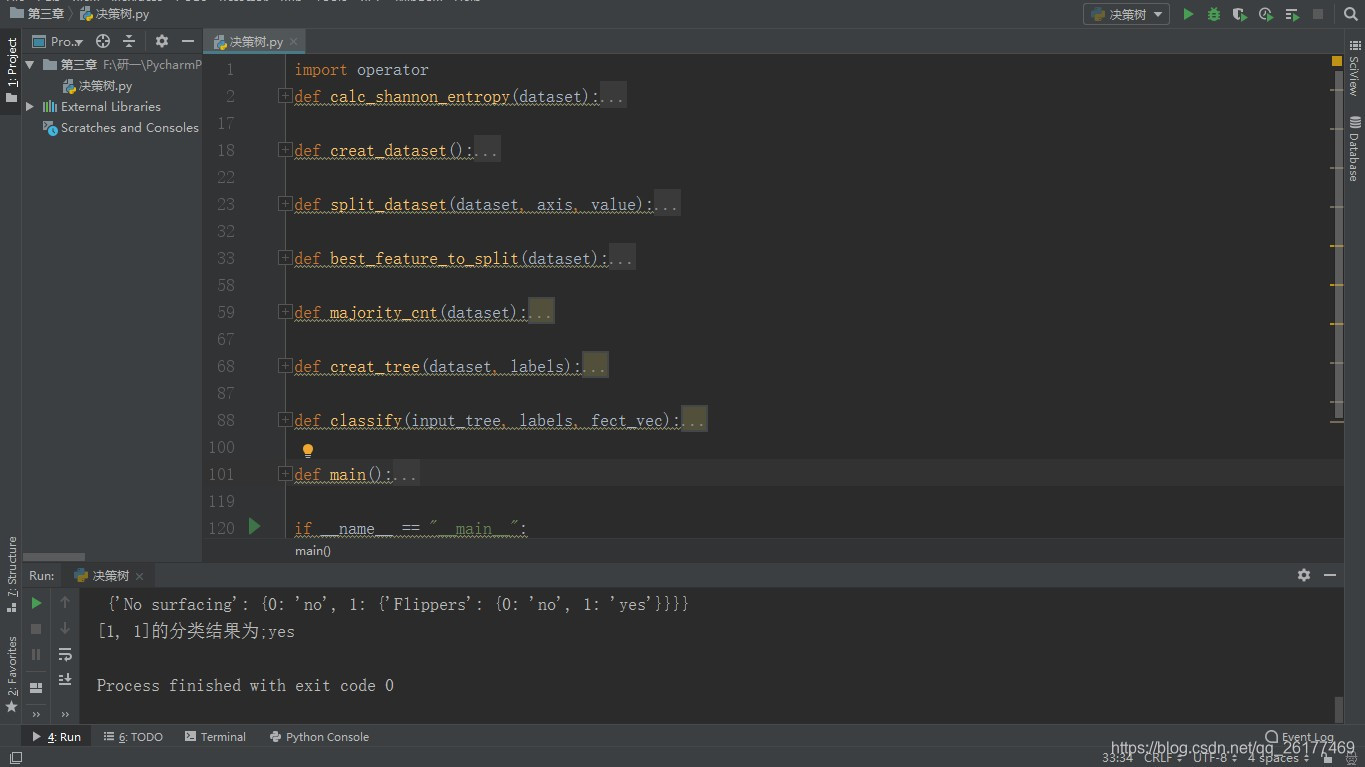Click CRLF line separator in status bar
The image size is (1365, 767).
(1161, 758)
